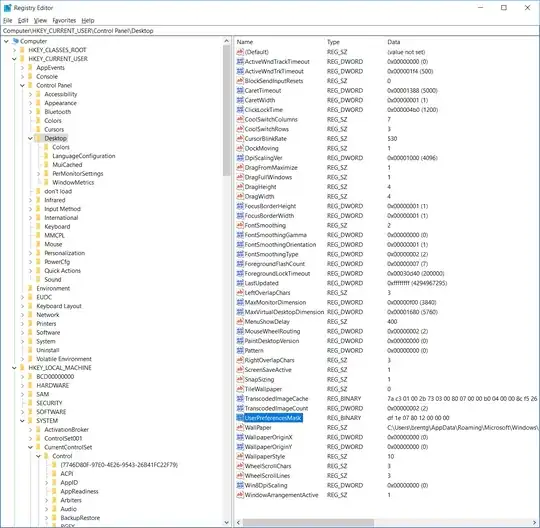Open the Help menu
The image size is (540, 528).
(x=88, y=20)
